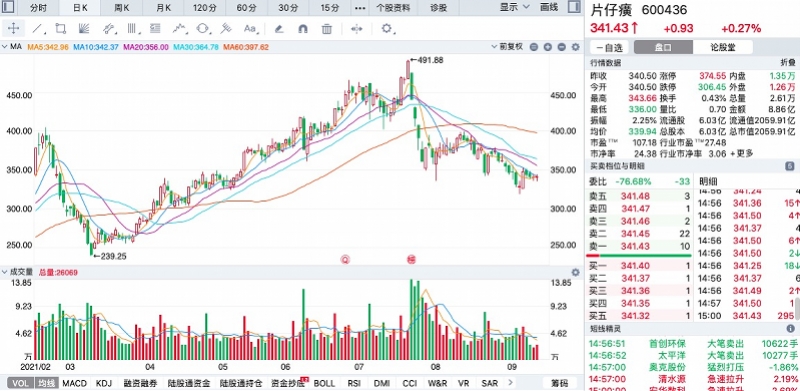Open the more periods ellipsis menu

(360, 8)
